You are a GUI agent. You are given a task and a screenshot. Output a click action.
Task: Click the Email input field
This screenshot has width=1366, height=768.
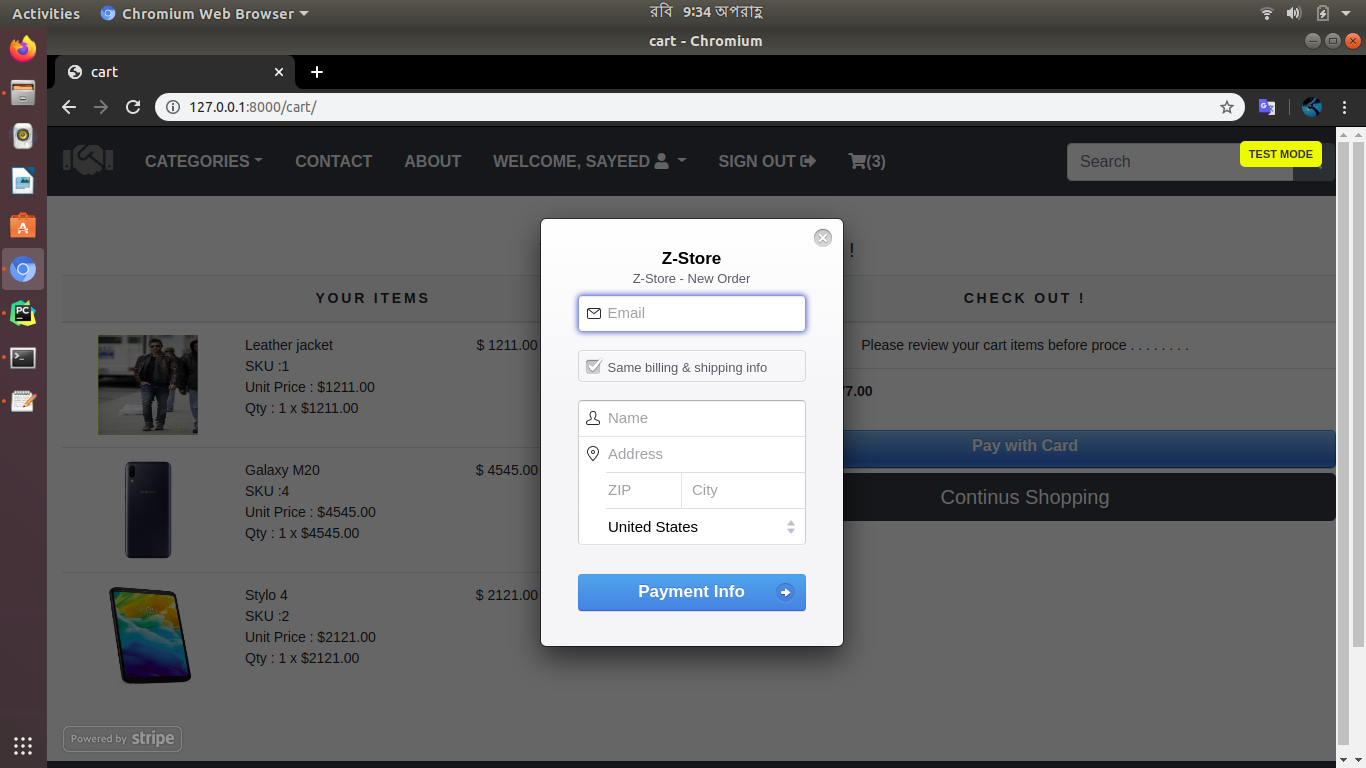[692, 313]
